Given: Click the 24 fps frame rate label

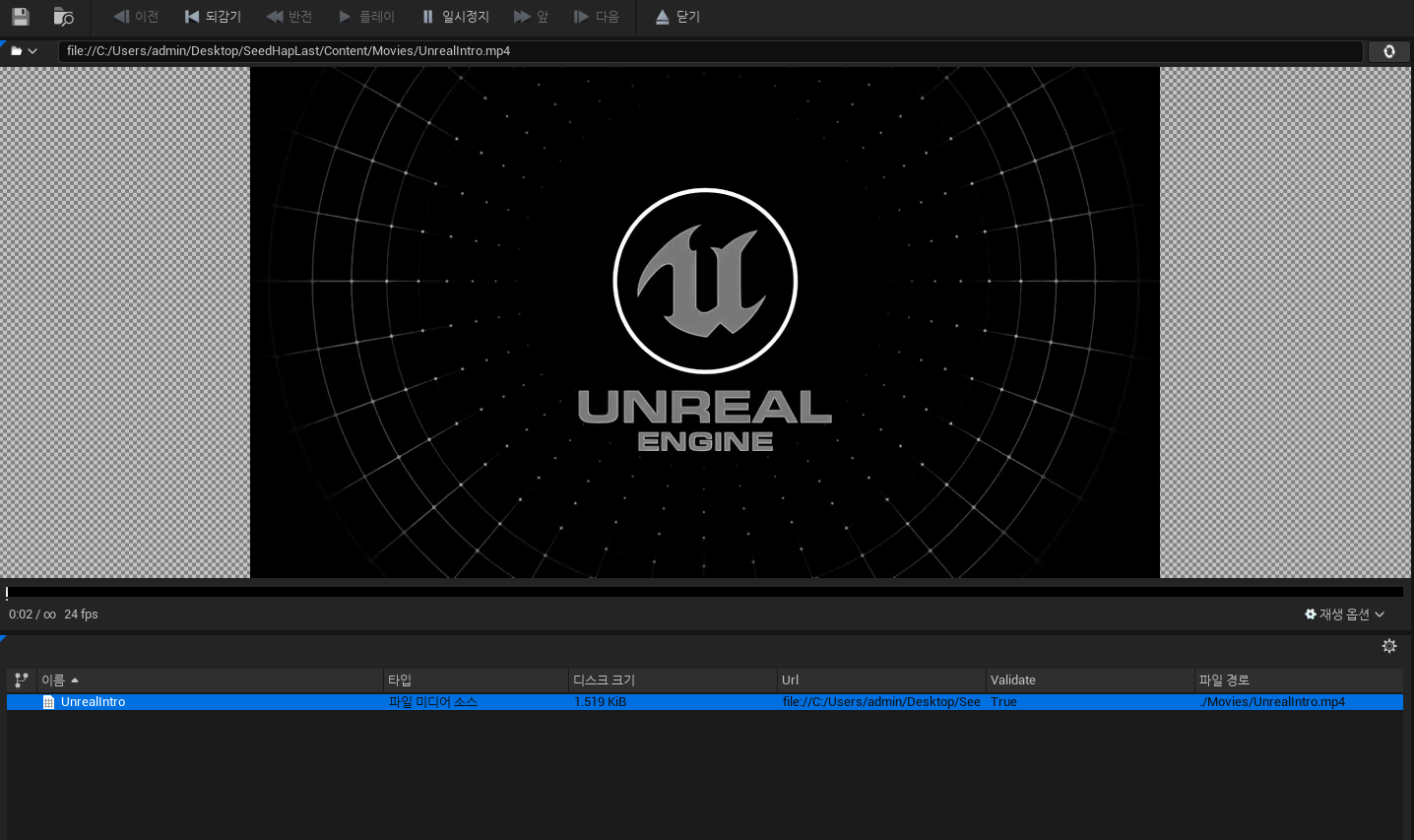Looking at the screenshot, I should pos(81,614).
